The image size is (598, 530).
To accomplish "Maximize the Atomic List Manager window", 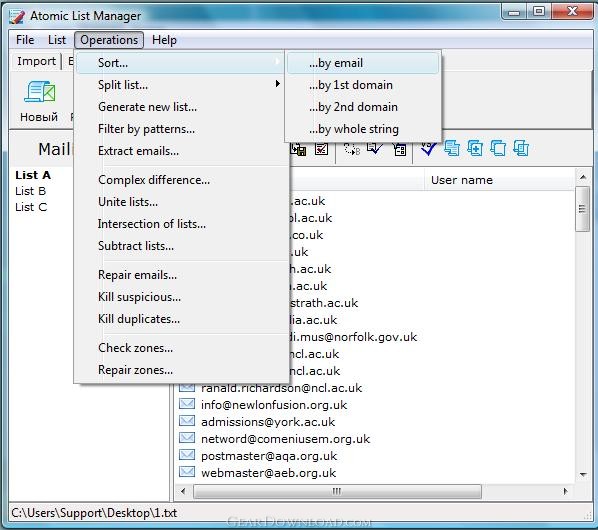I will 539,11.
